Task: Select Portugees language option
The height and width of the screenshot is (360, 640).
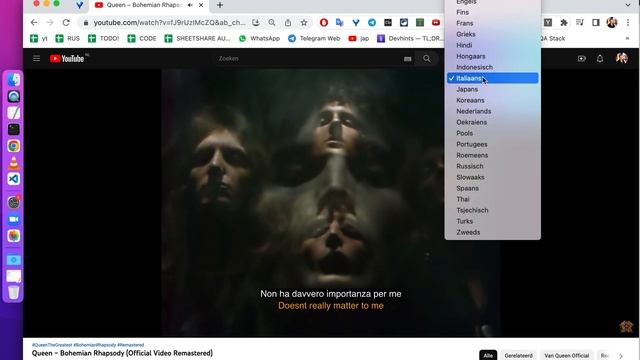Action: [x=492, y=144]
